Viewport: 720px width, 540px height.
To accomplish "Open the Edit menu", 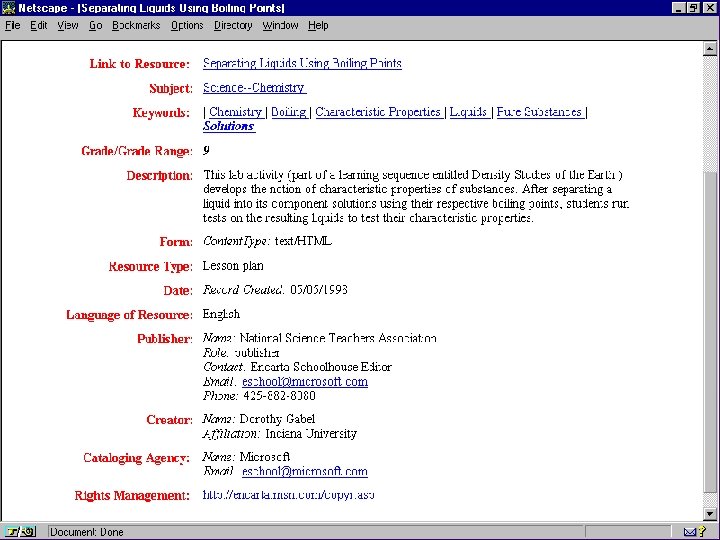I will pyautogui.click(x=39, y=25).
